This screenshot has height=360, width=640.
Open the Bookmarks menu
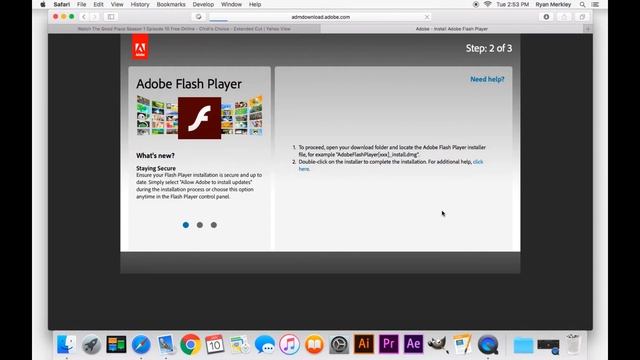(x=171, y=4)
